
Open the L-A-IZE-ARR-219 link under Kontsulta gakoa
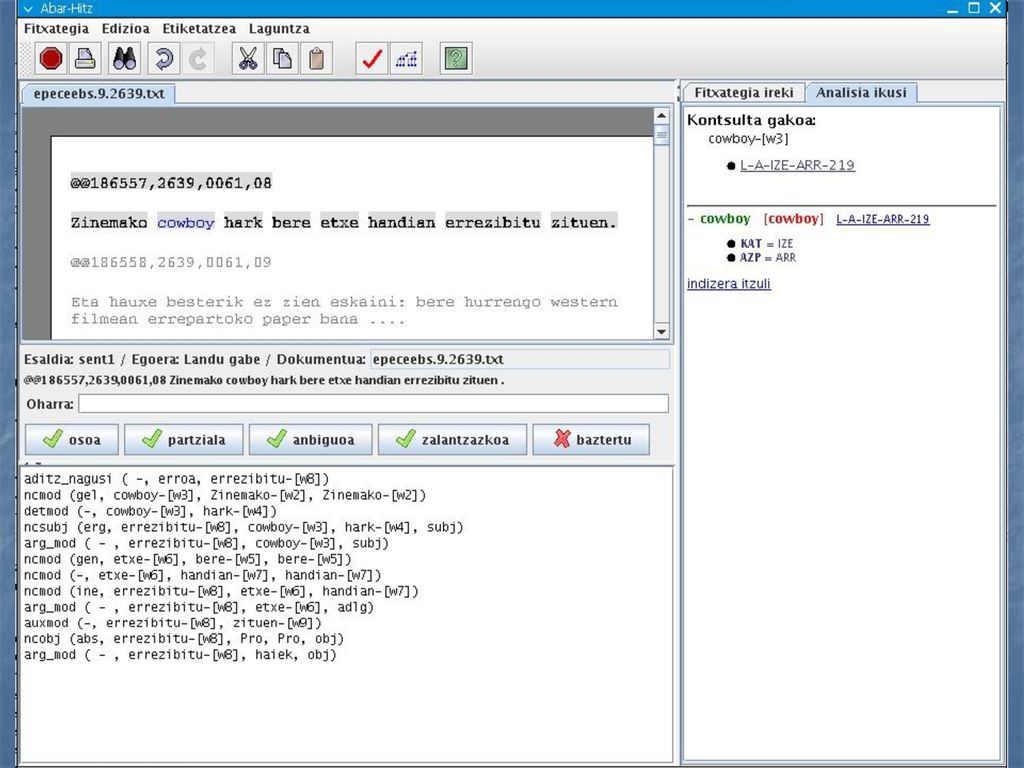[797, 165]
